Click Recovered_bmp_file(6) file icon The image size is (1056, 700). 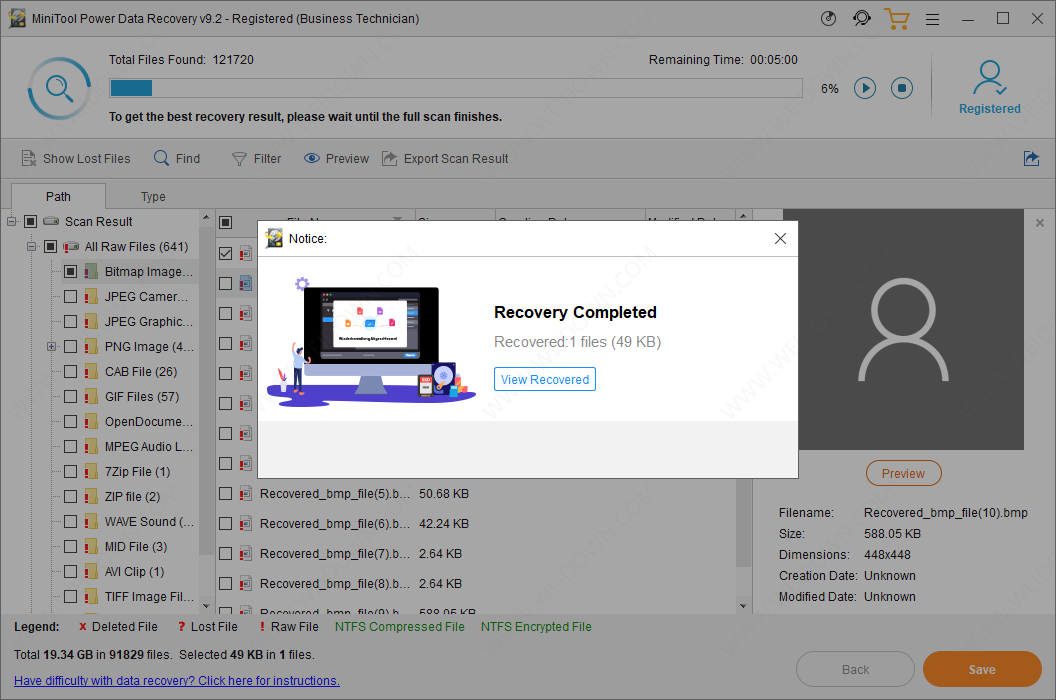(x=246, y=523)
